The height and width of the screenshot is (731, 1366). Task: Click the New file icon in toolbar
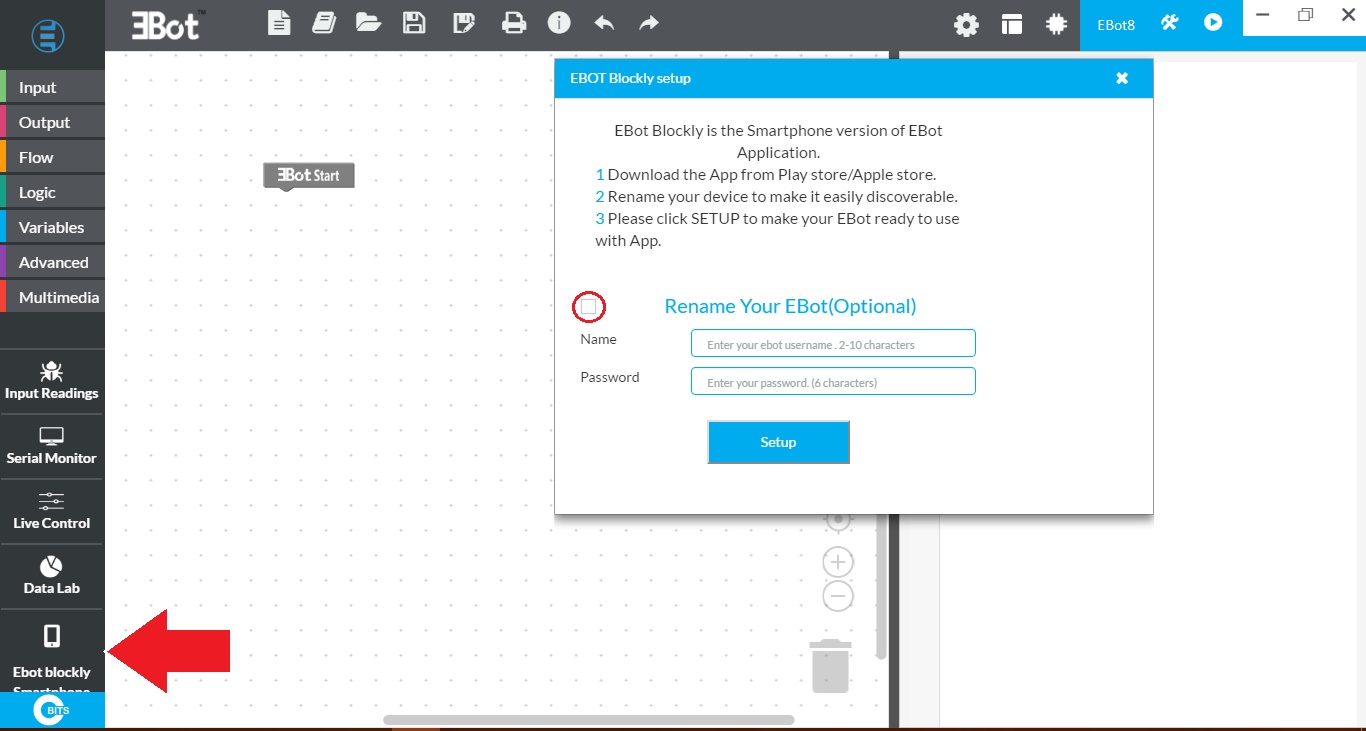pyautogui.click(x=279, y=22)
